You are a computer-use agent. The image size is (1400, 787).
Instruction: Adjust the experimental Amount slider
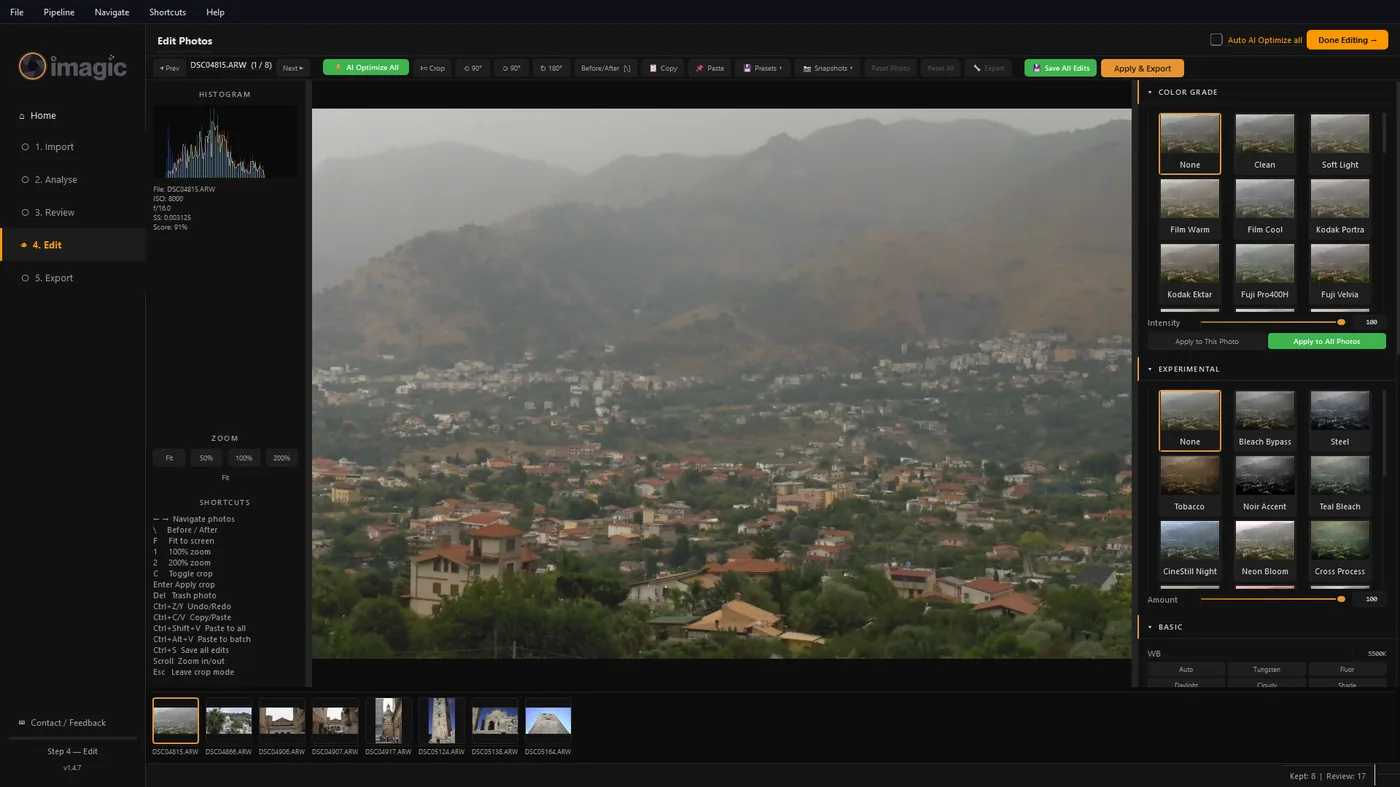pos(1273,599)
